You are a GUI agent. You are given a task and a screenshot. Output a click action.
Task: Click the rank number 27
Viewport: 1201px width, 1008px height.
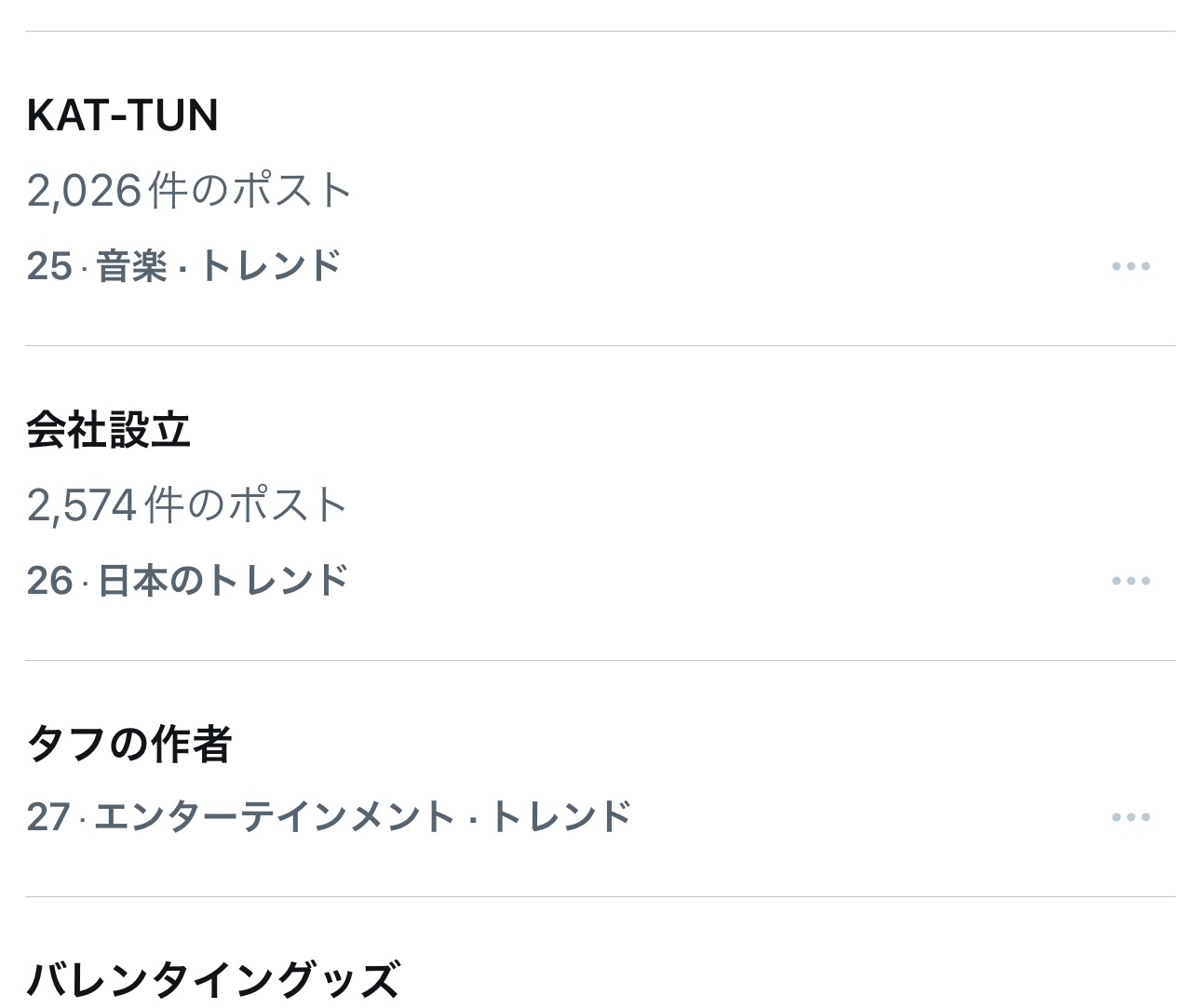pyautogui.click(x=48, y=817)
